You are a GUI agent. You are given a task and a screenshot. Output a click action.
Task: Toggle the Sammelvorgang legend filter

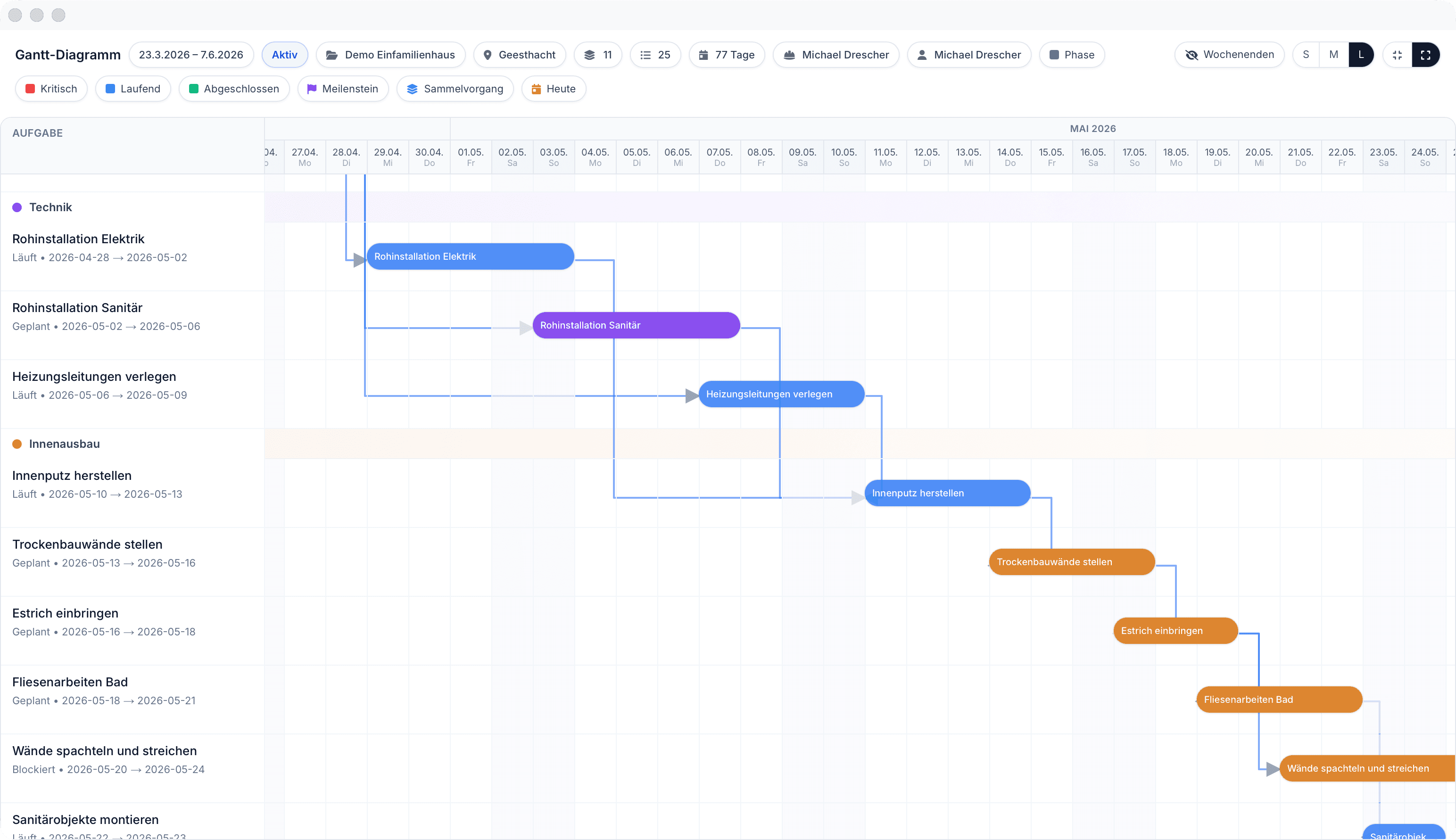pyautogui.click(x=455, y=89)
